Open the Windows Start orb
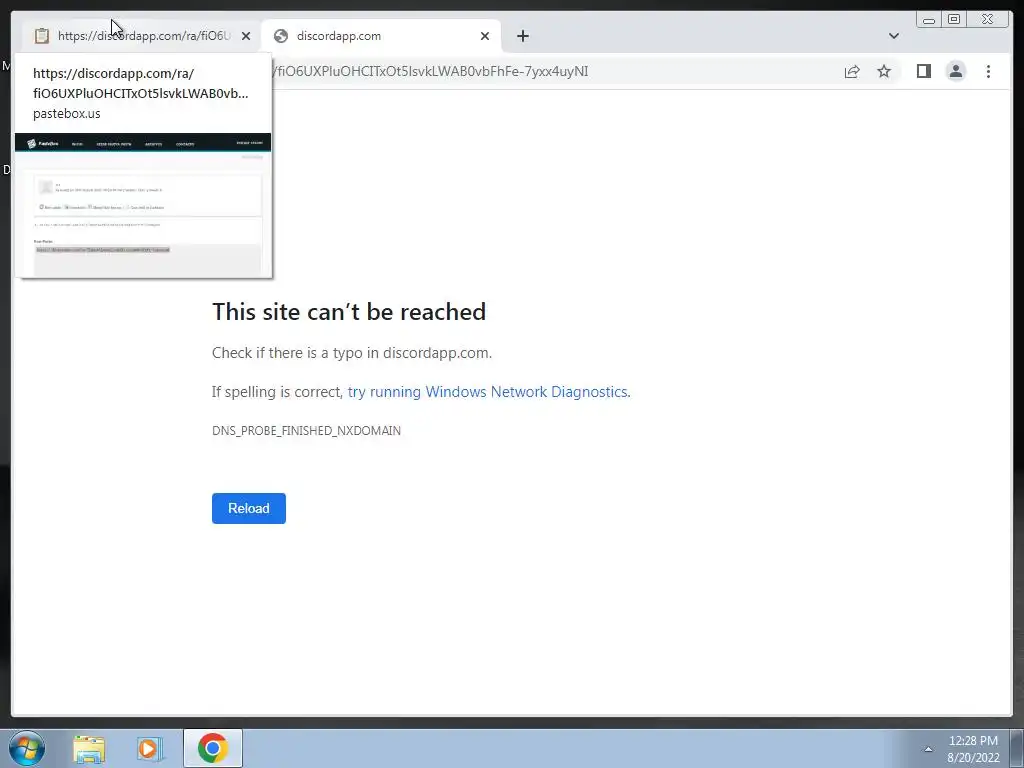 27,748
